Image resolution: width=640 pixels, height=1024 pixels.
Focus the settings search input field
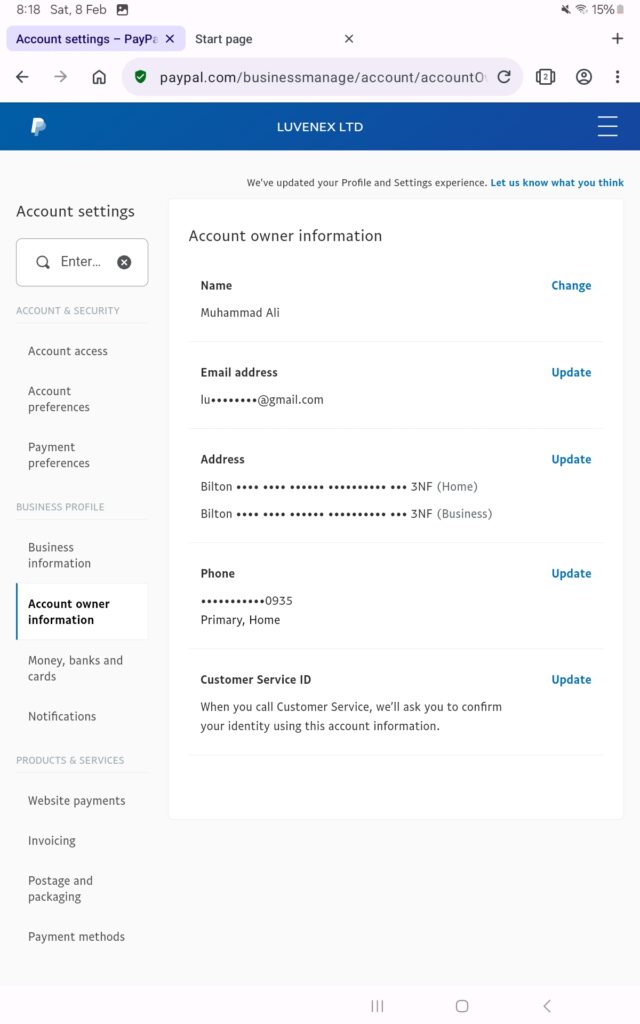pyautogui.click(x=80, y=262)
